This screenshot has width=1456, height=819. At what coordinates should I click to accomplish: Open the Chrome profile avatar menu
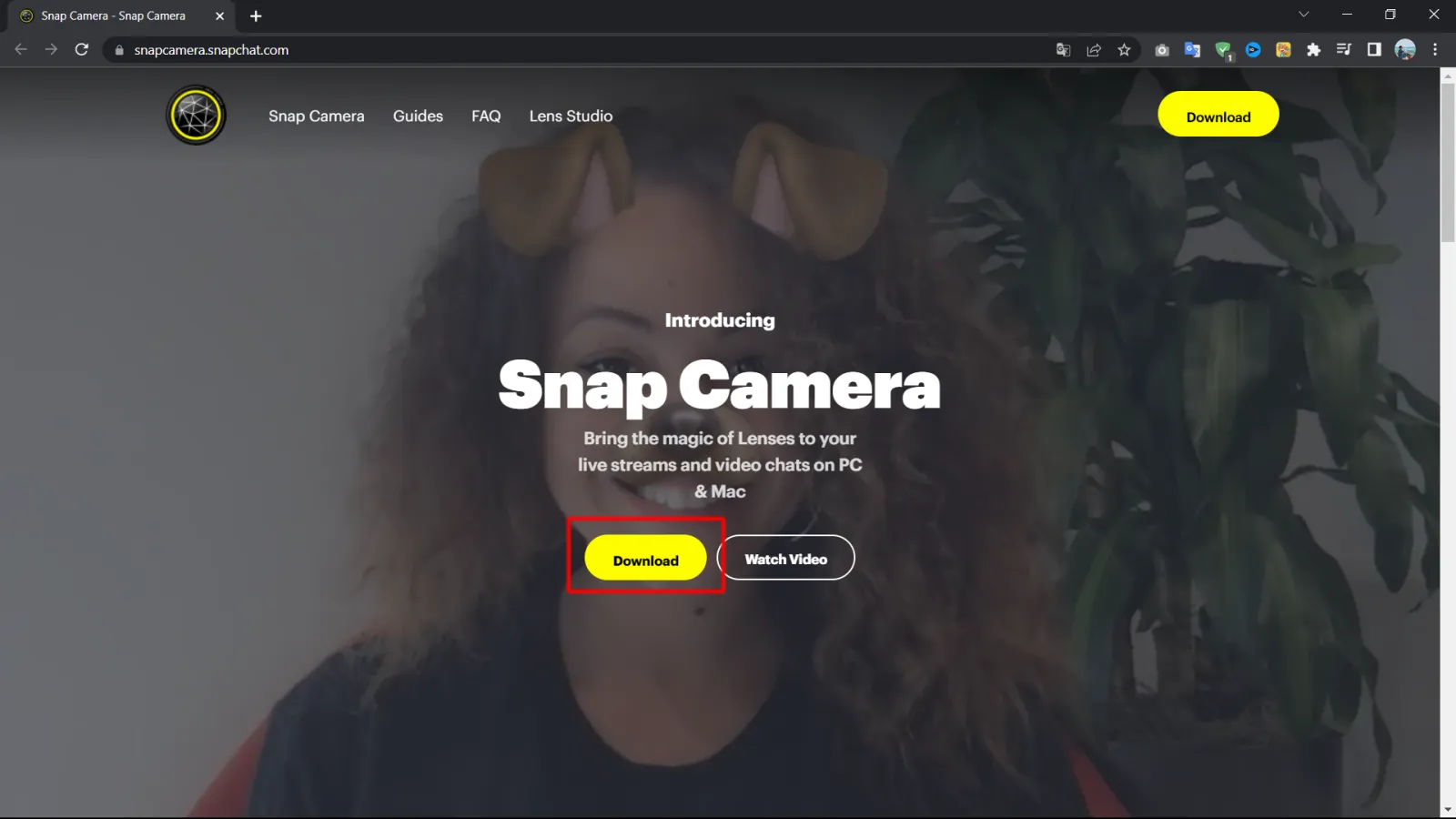(1405, 50)
